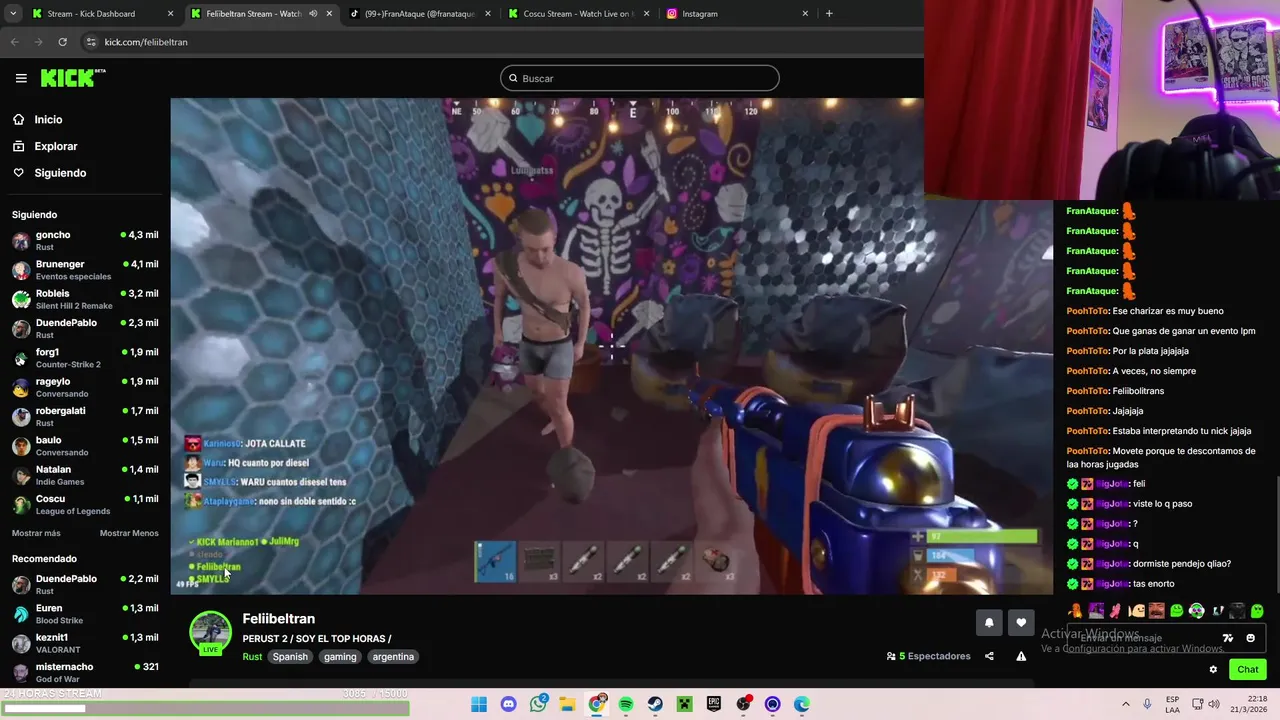Click the site info icon in address bar
The width and height of the screenshot is (1280, 720).
pyautogui.click(x=91, y=42)
